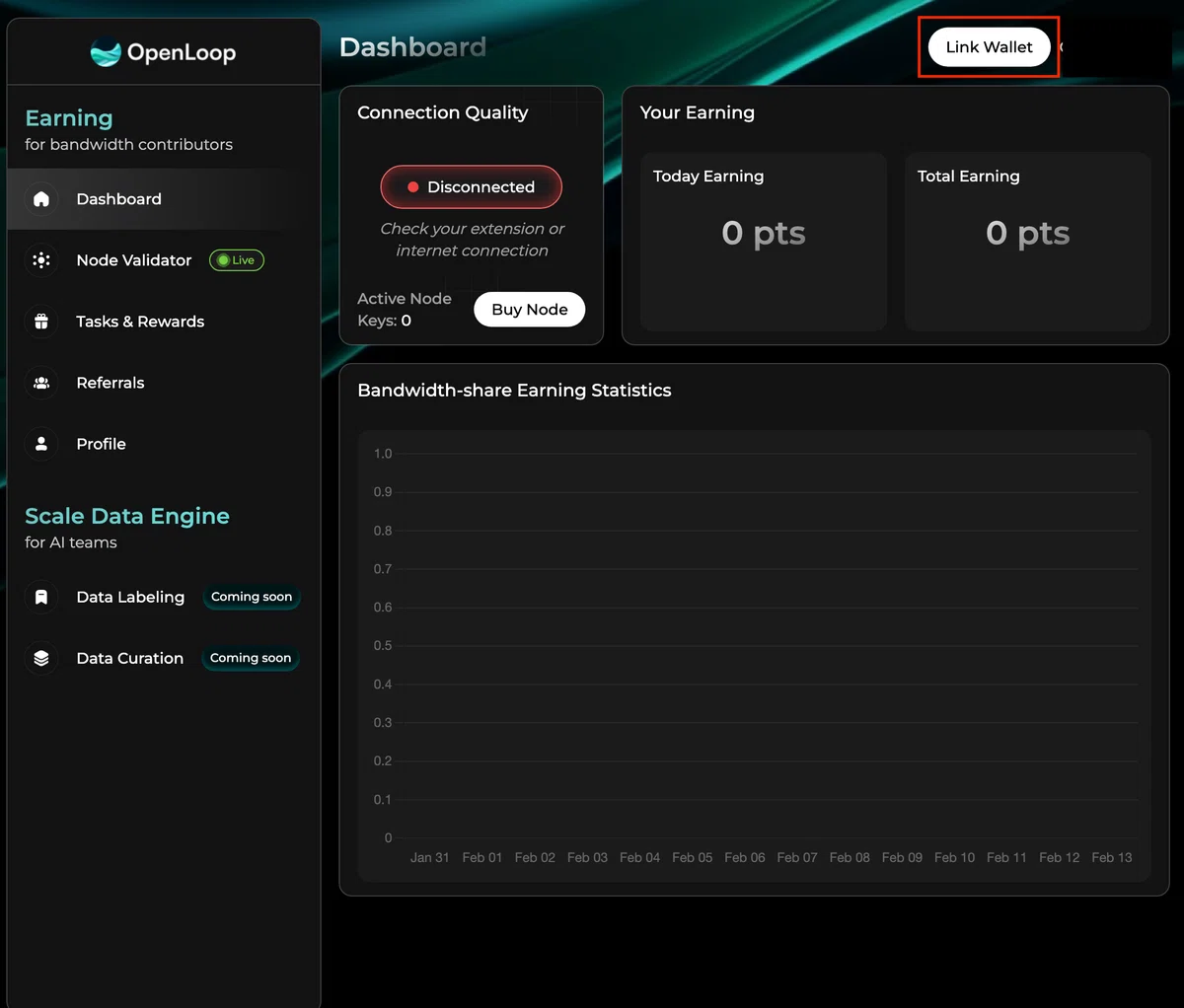Click the 1.0 y-axis value
The width and height of the screenshot is (1184, 1008).
coord(383,454)
